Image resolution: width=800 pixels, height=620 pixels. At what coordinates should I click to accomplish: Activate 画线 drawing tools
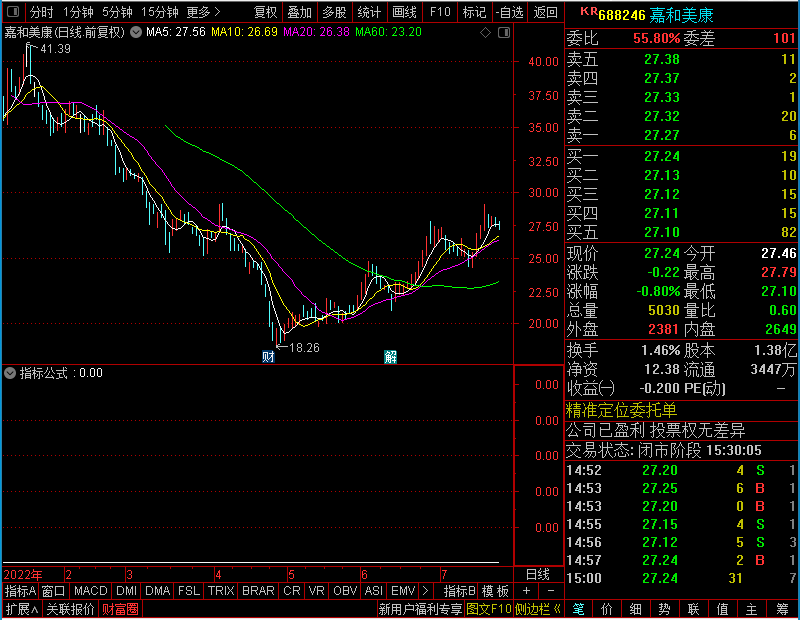tap(404, 12)
